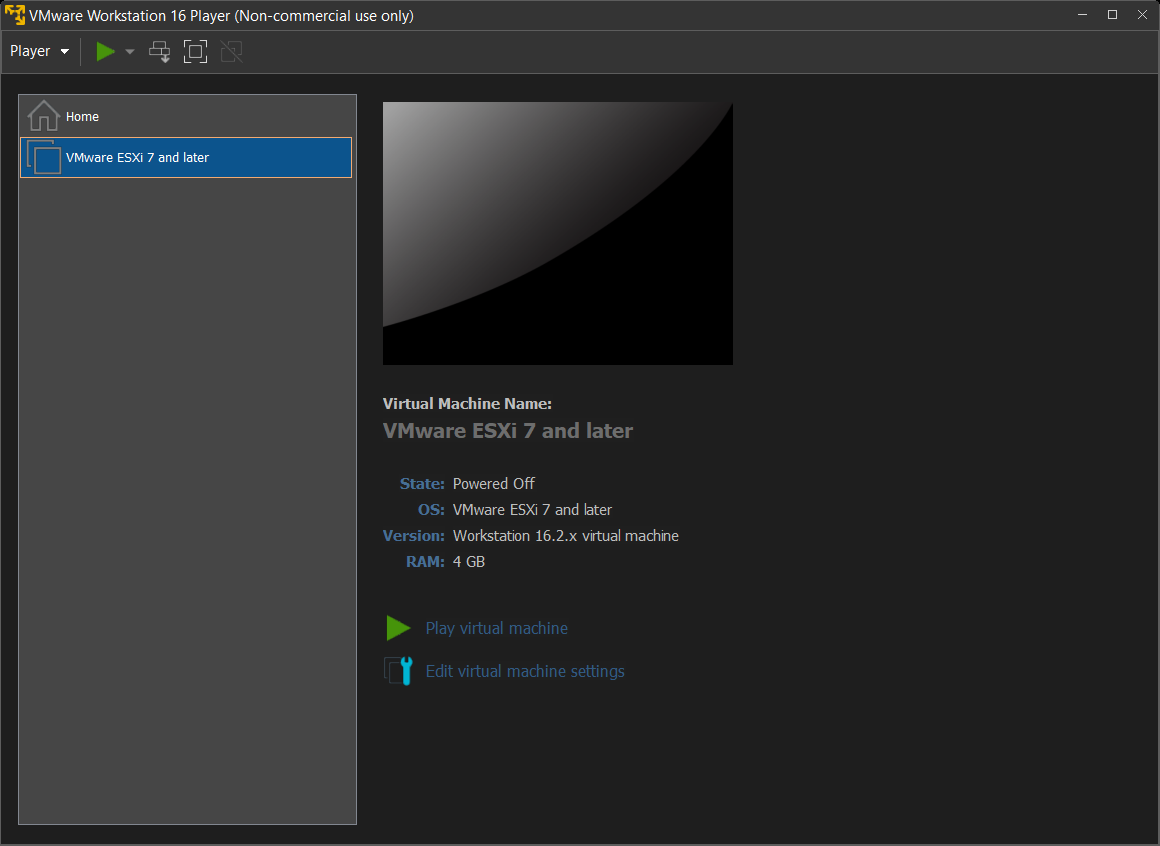
Task: Expand the power options dropdown arrow
Action: [x=129, y=52]
